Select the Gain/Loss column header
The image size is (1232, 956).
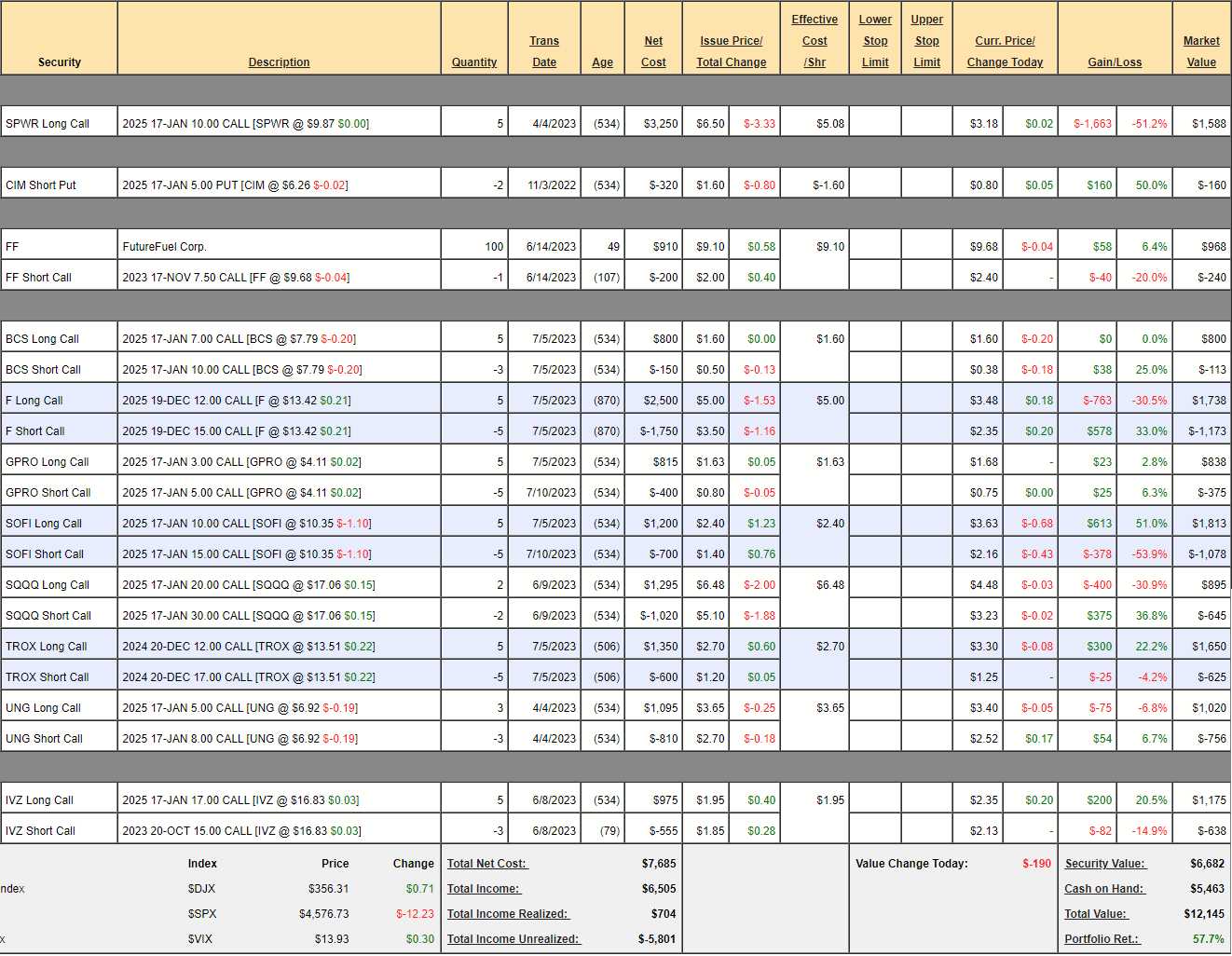coord(1115,62)
